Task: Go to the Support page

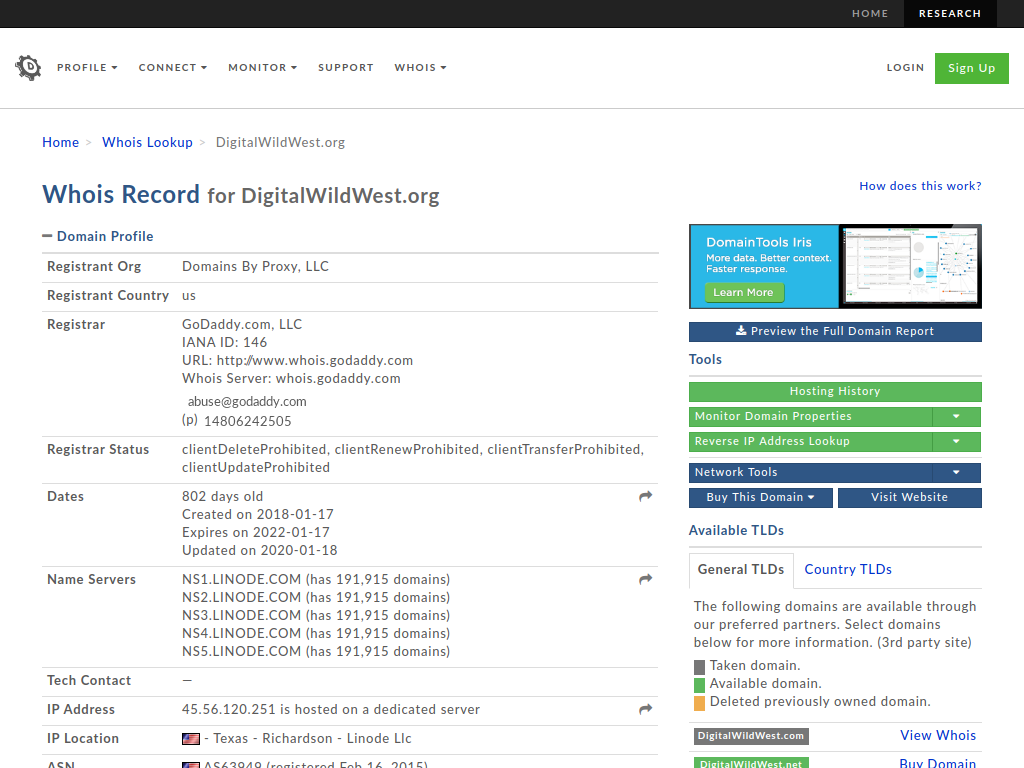Action: click(x=345, y=67)
